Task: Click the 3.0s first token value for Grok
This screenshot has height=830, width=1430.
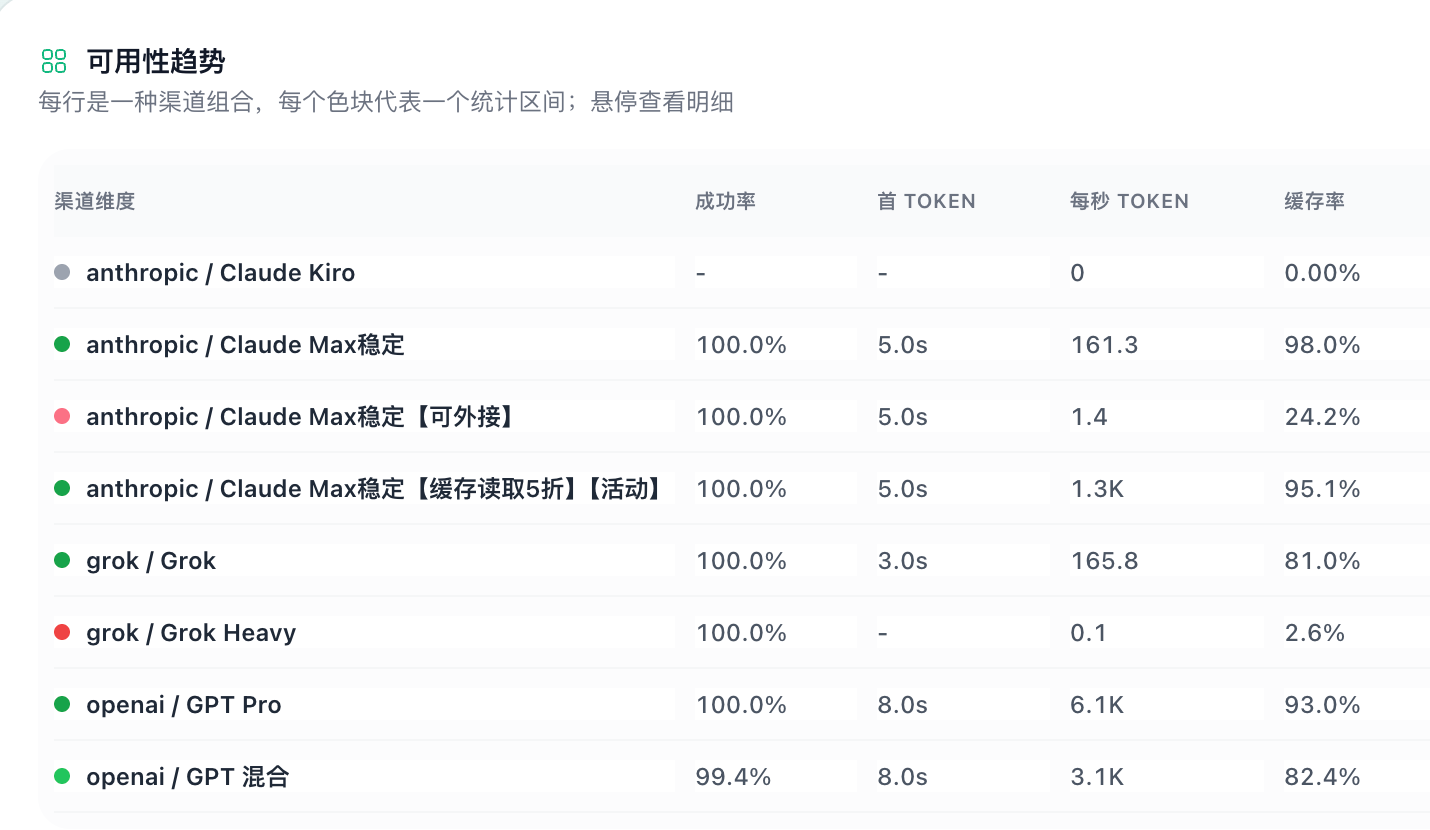Action: coord(903,561)
